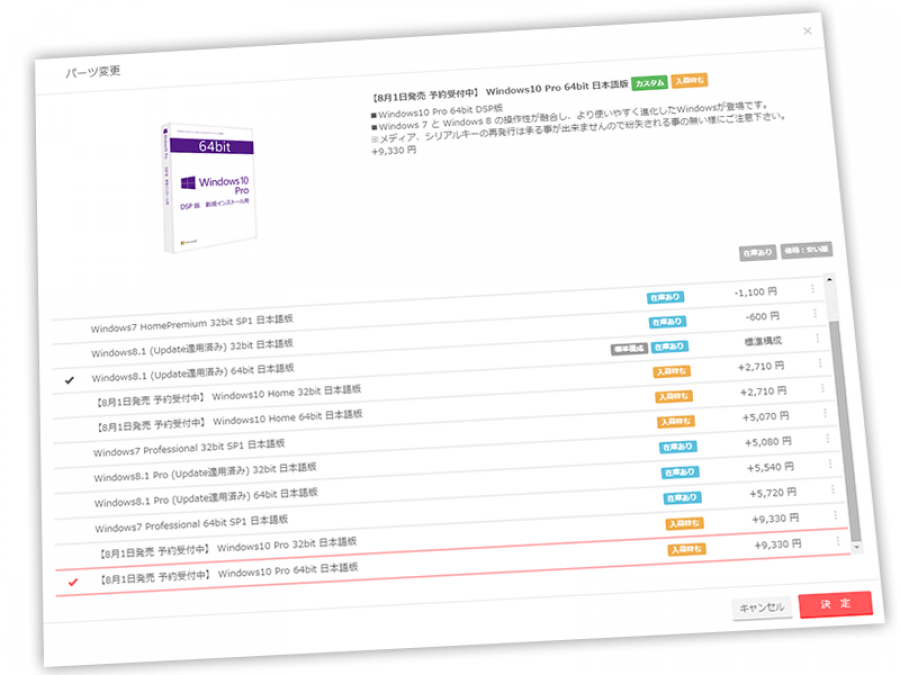Select Windows7 Professional 32bit SP1 日本語版
900x675 pixels.
(x=189, y=448)
